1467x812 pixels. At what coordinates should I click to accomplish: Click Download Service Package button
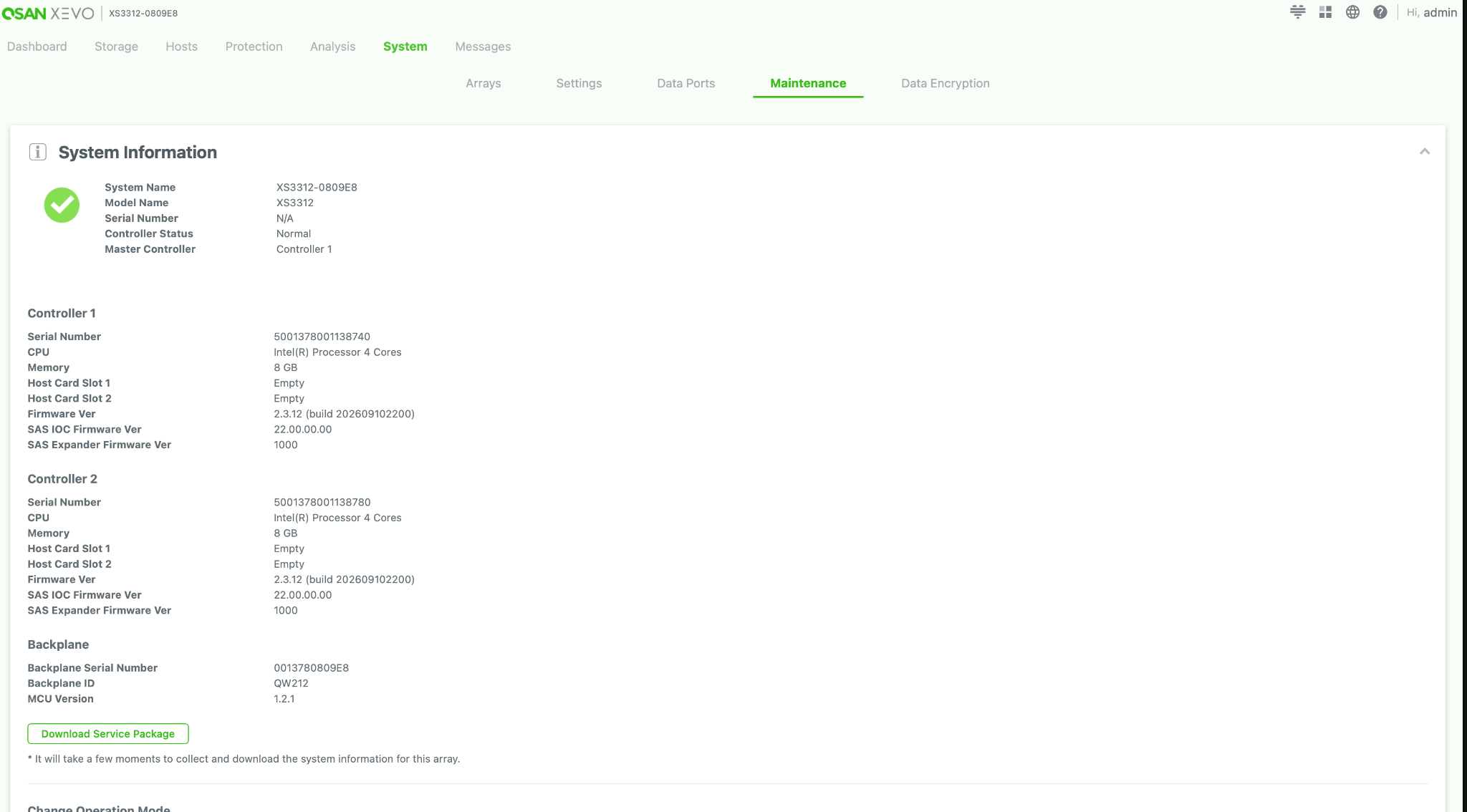(x=108, y=733)
